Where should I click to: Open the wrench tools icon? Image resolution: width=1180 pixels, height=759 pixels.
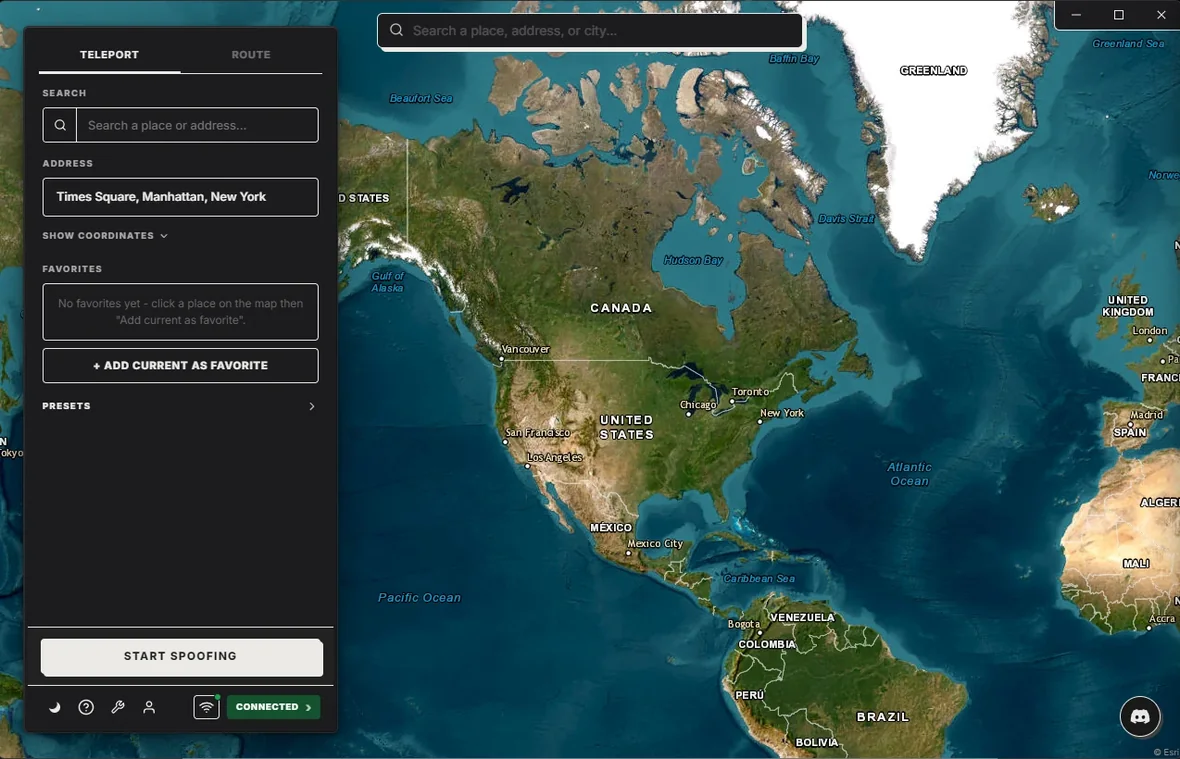117,707
